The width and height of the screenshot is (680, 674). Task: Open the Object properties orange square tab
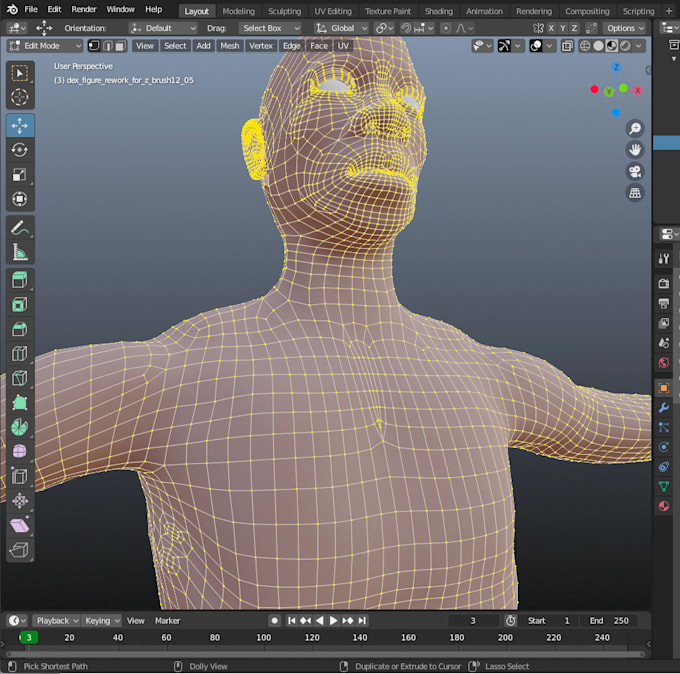[664, 388]
